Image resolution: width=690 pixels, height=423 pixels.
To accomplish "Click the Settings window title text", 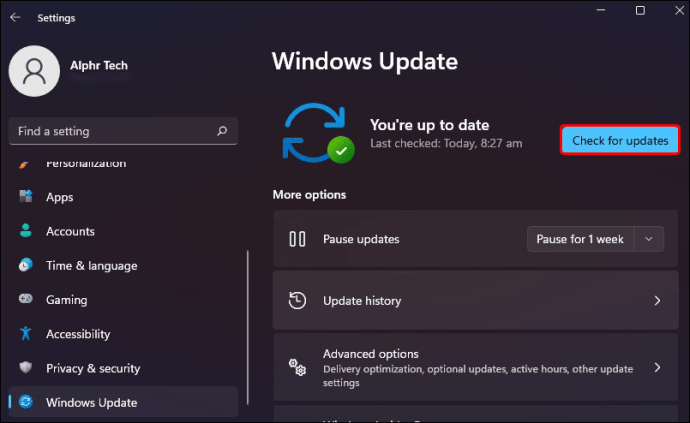I will [x=56, y=18].
